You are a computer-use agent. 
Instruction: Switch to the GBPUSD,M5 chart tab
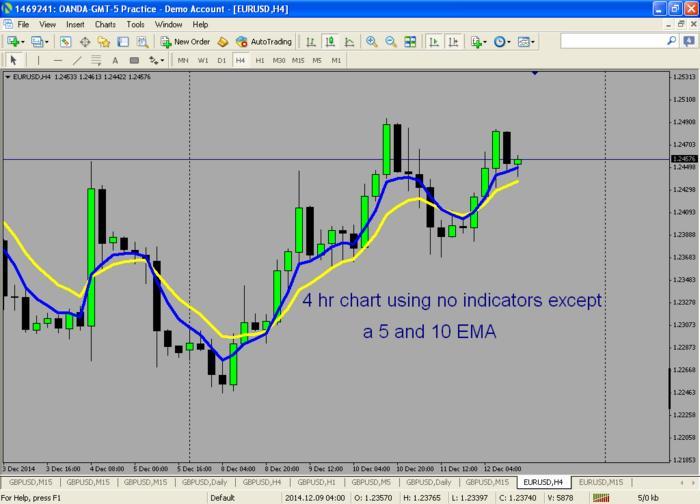pyautogui.click(x=371, y=482)
